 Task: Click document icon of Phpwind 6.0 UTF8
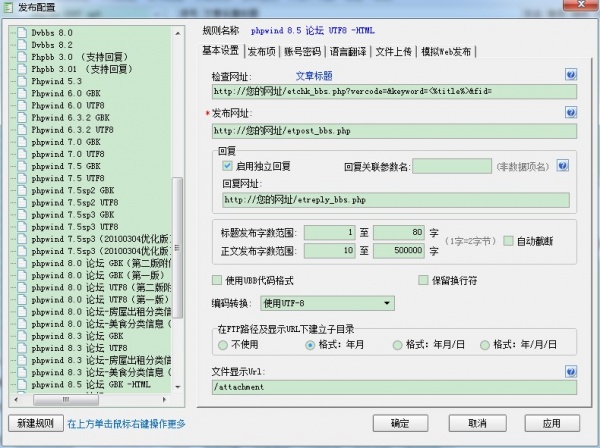point(22,105)
